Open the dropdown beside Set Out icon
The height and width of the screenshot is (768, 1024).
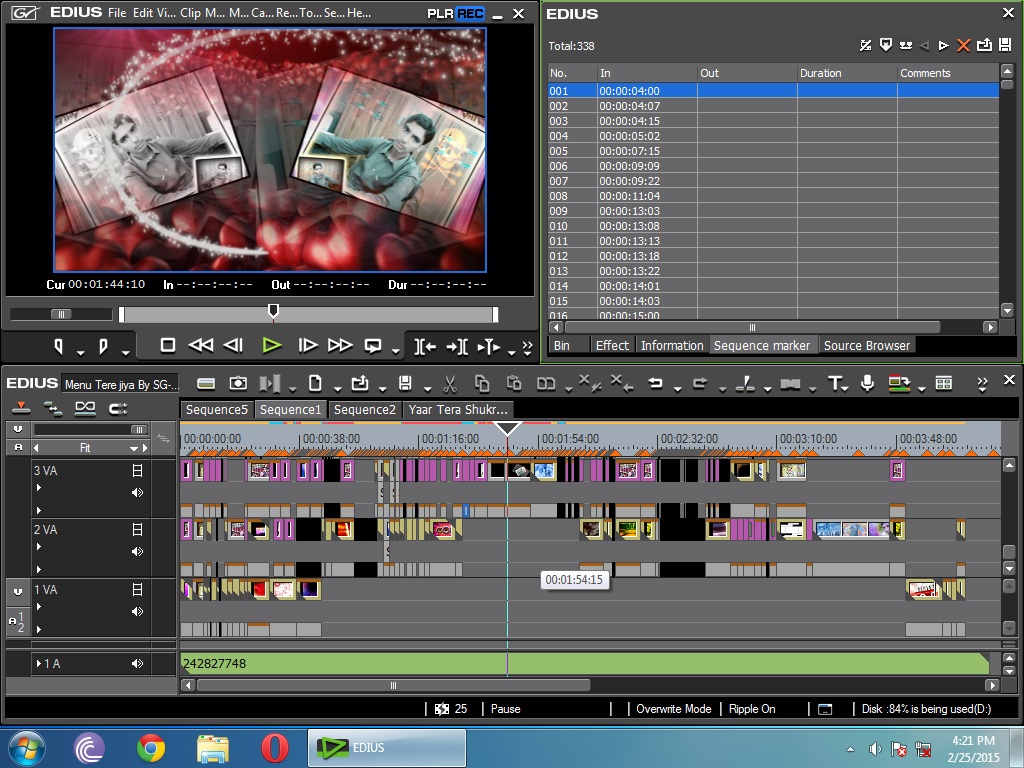125,353
